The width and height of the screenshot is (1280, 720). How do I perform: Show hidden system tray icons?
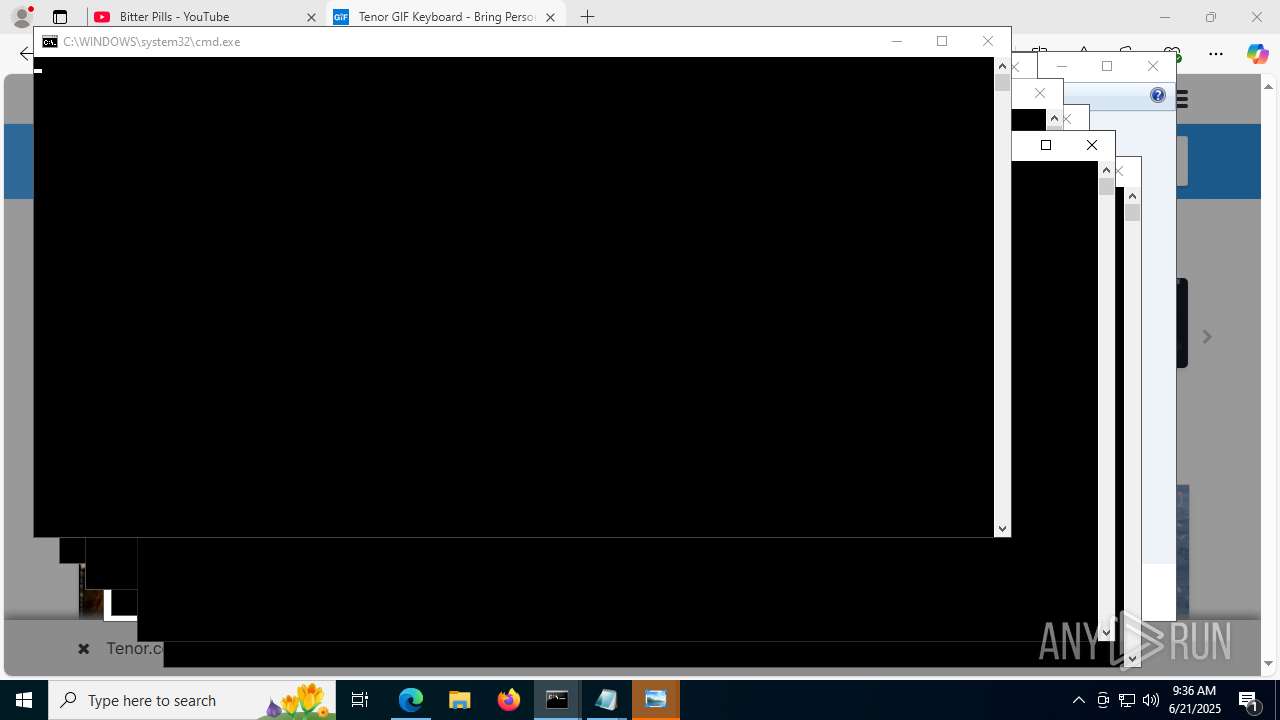point(1079,700)
